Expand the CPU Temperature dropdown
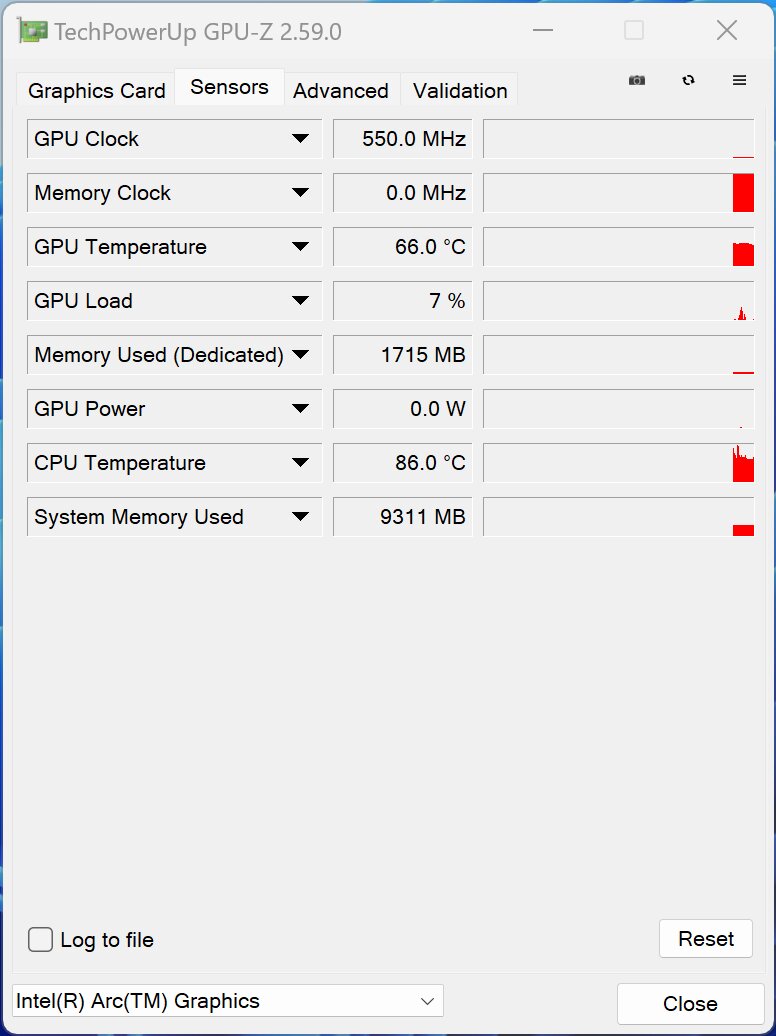 coord(300,462)
